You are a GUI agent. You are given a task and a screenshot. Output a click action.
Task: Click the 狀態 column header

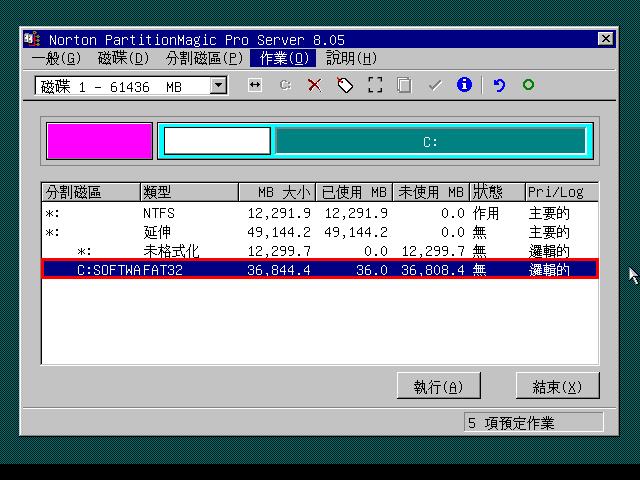click(498, 192)
